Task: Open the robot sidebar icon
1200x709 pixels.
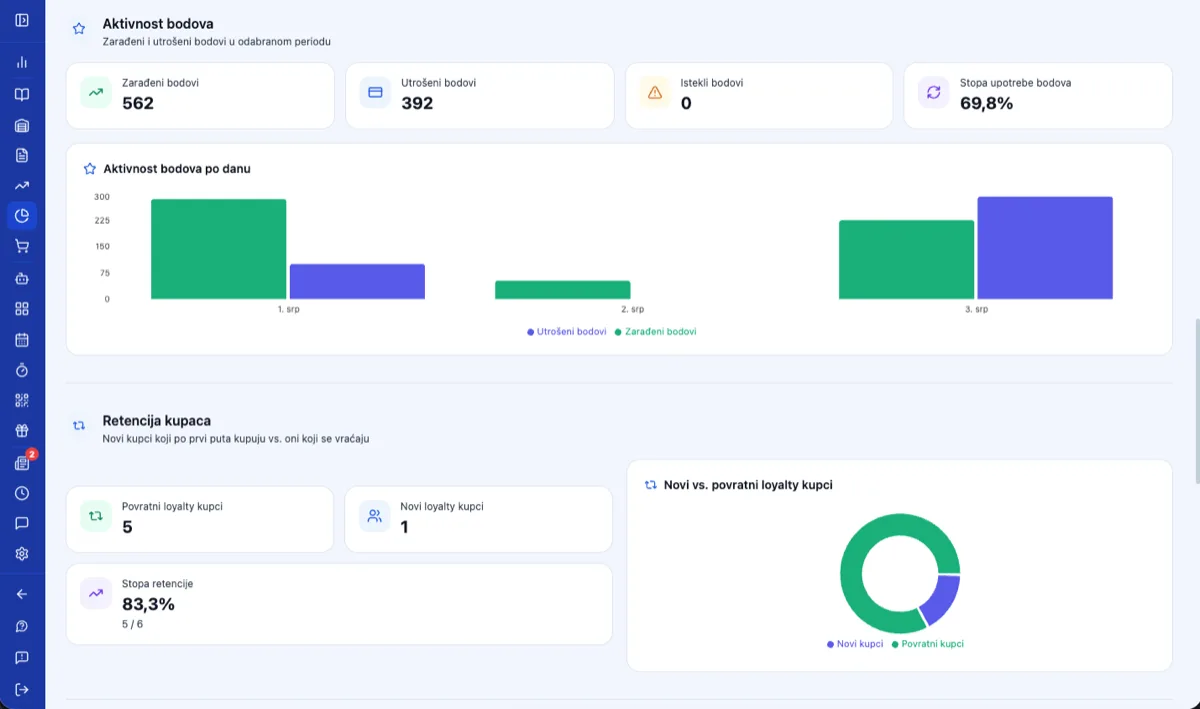Action: (22, 278)
